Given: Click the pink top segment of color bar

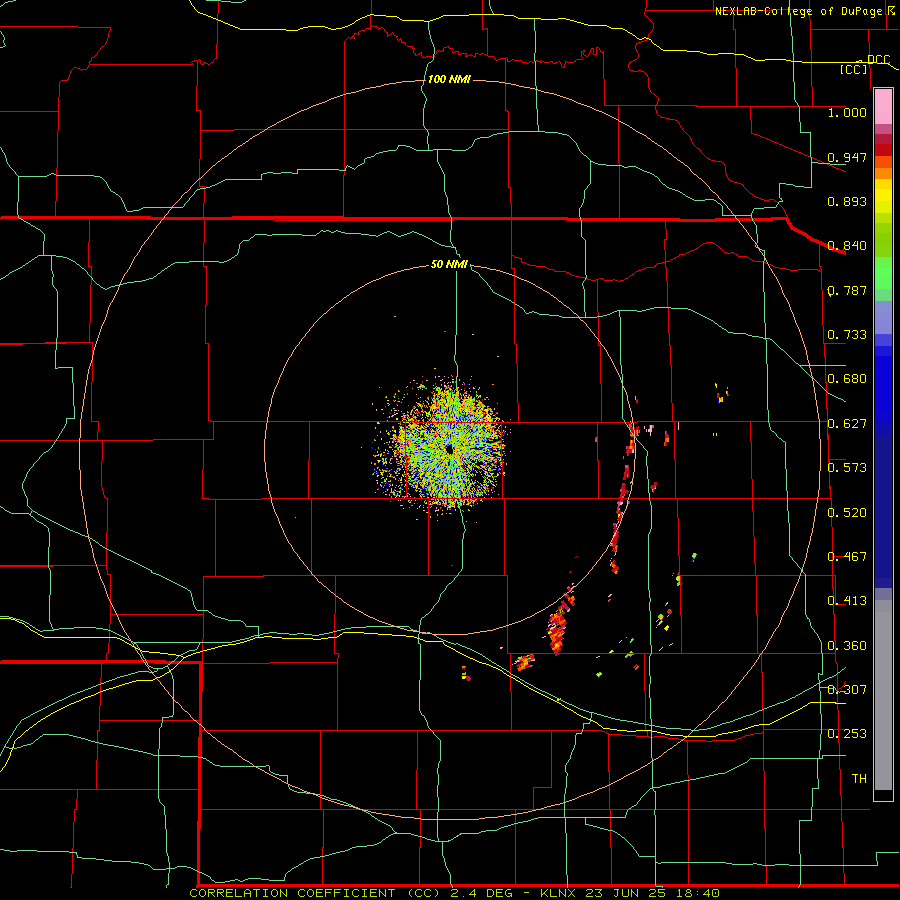Looking at the screenshot, I should point(883,107).
